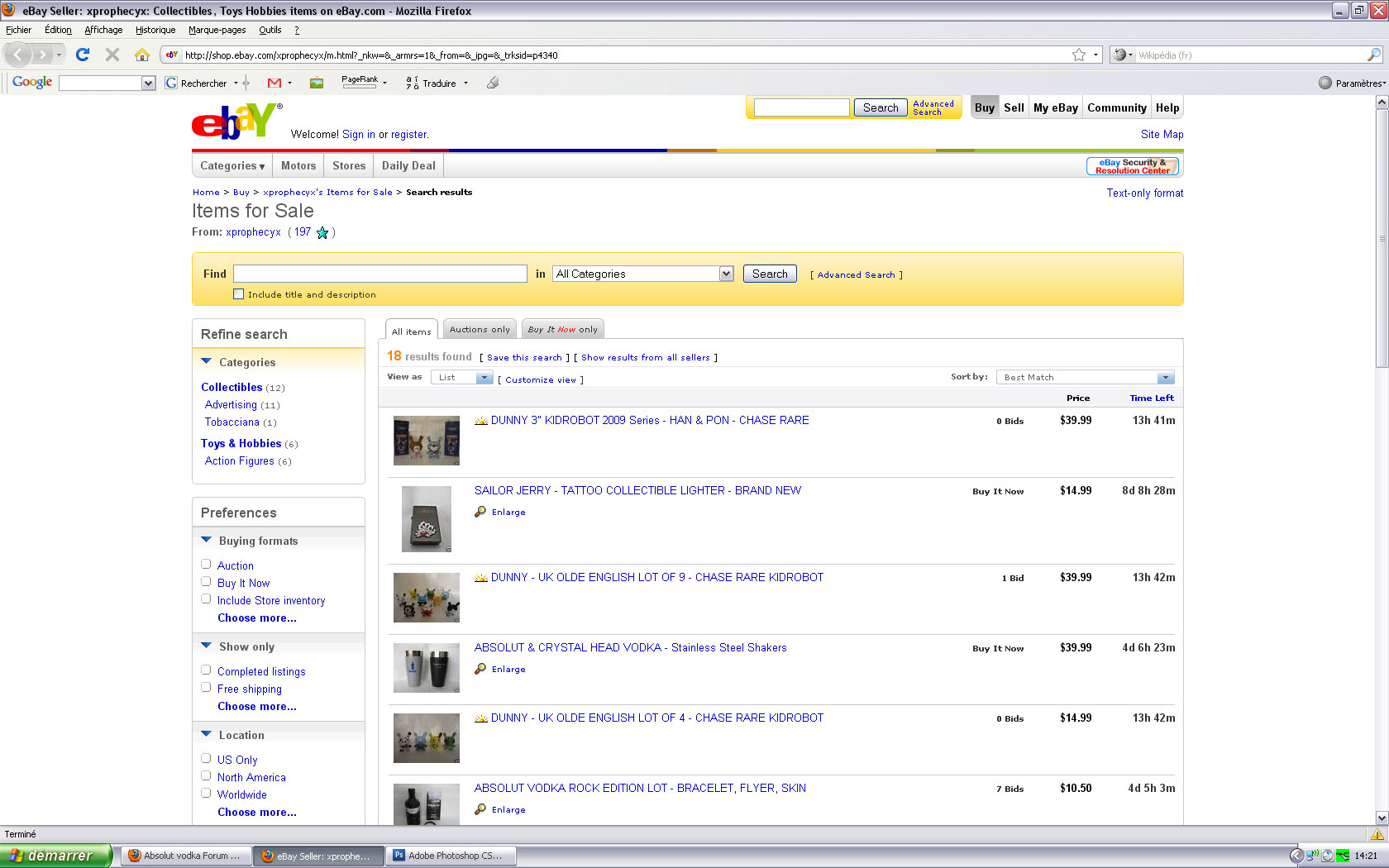Viewport: 1389px width, 868px height.
Task: Open thumbnail of Sailor Jerry lighter
Action: 427,519
